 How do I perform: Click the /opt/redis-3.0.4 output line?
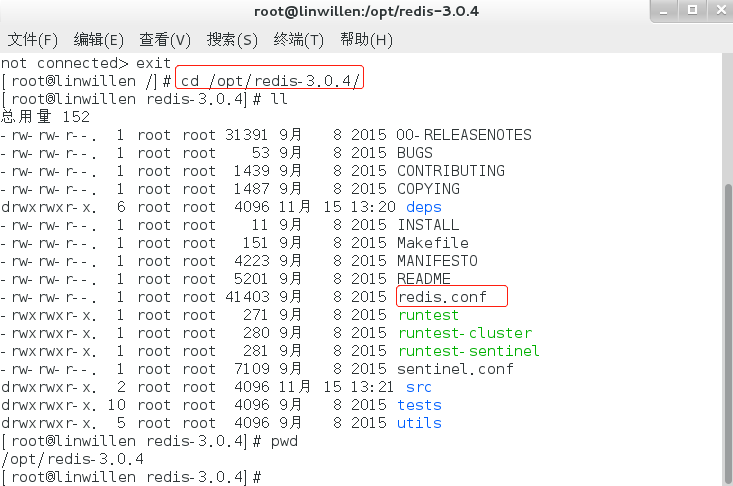72,459
